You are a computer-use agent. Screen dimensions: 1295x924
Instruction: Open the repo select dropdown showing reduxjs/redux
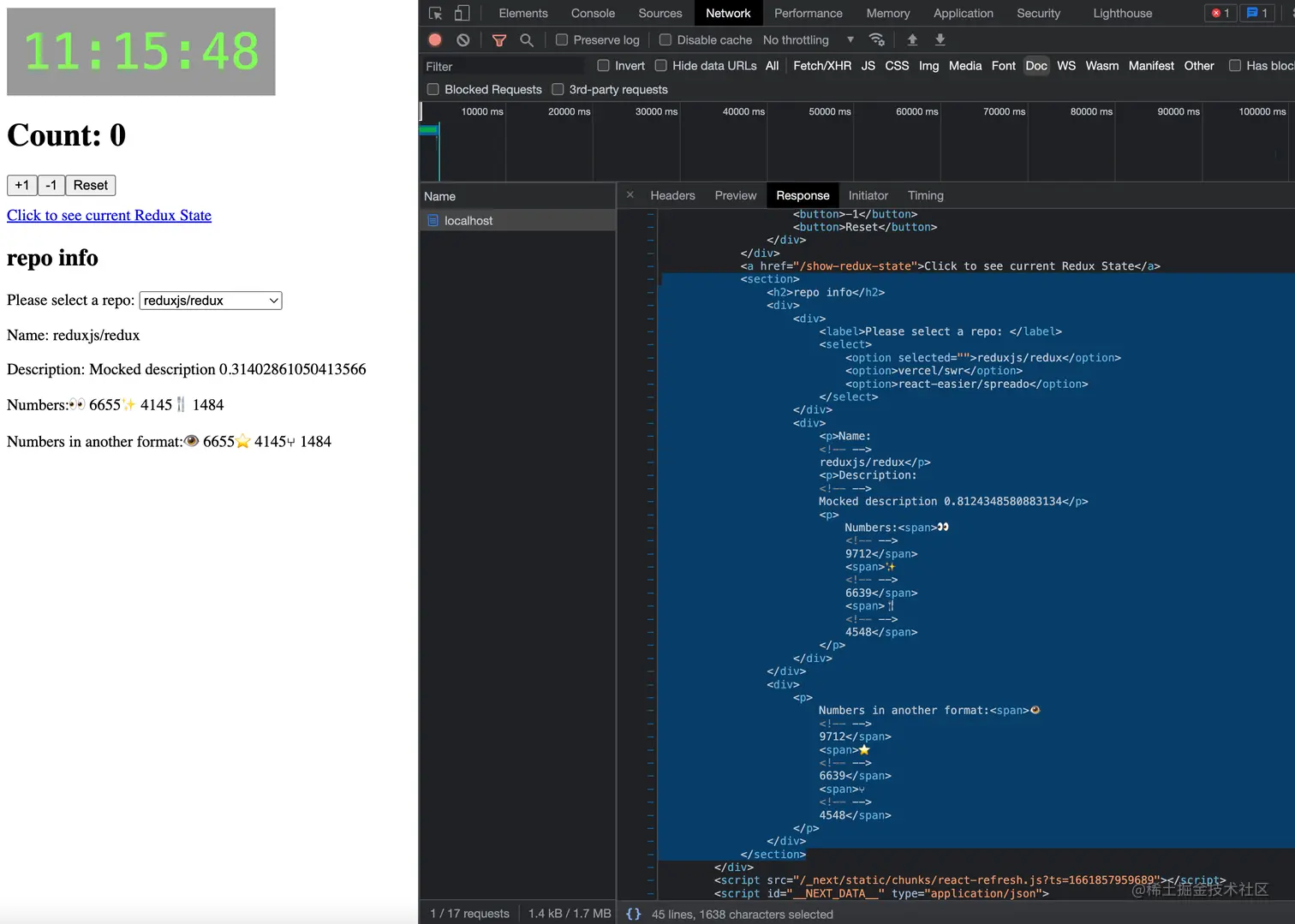click(x=211, y=301)
